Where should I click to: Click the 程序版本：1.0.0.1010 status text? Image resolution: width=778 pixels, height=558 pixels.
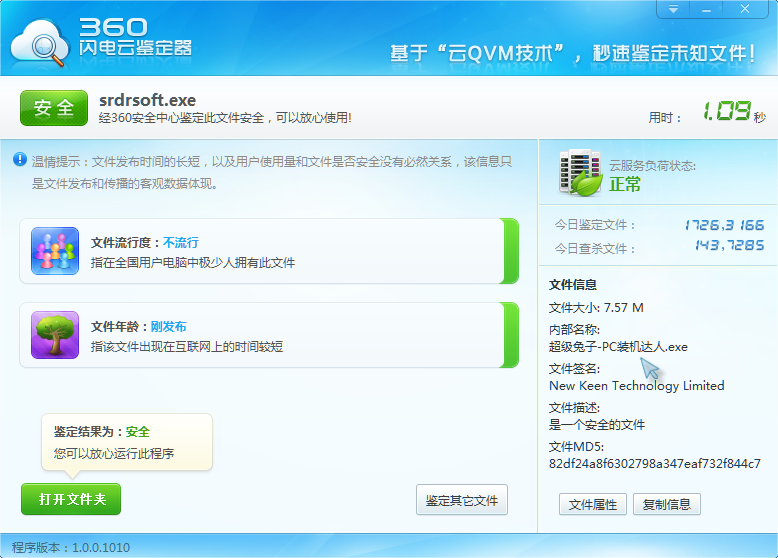[x=71, y=548]
